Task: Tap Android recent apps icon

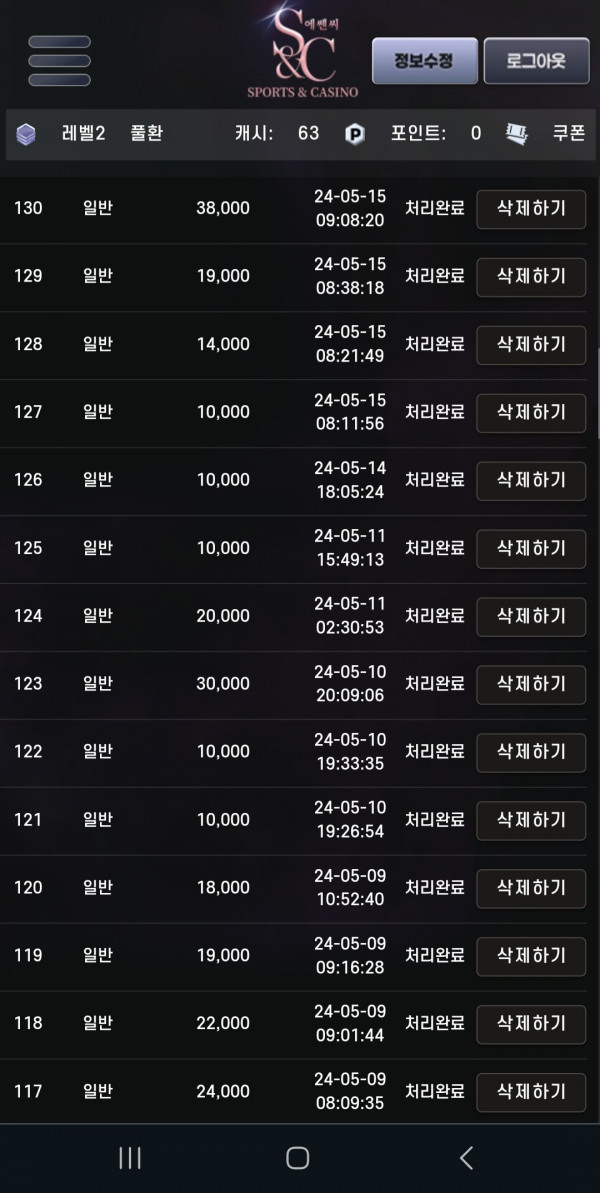Action: 130,1158
